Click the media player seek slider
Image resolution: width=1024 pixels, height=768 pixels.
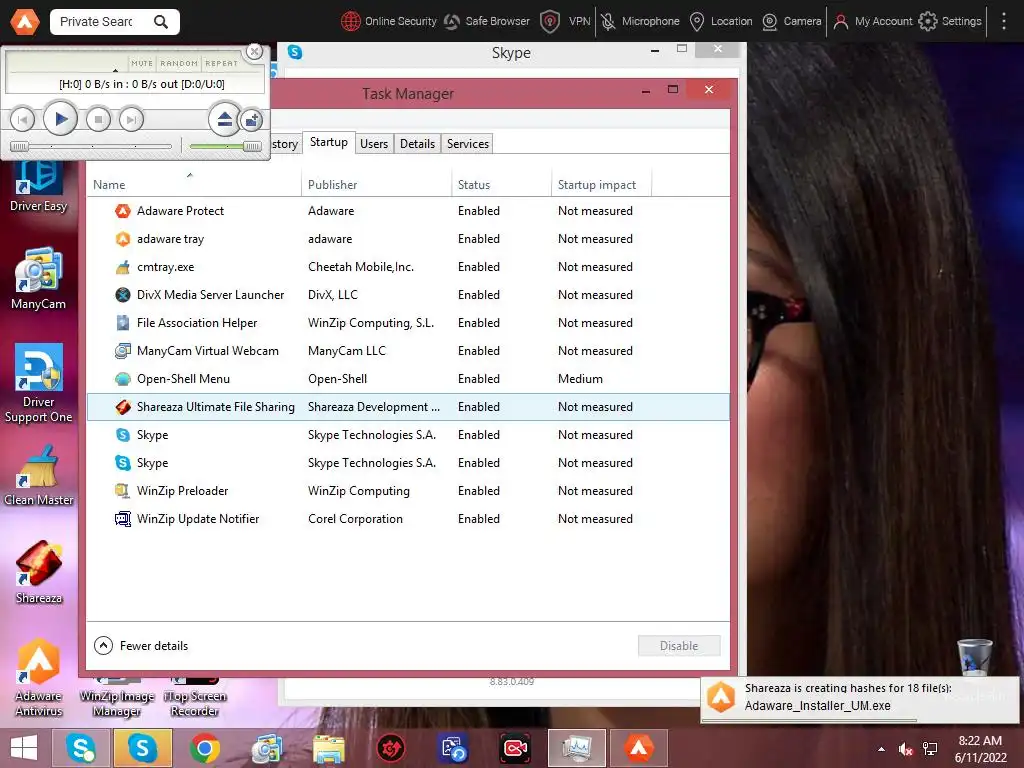91,146
